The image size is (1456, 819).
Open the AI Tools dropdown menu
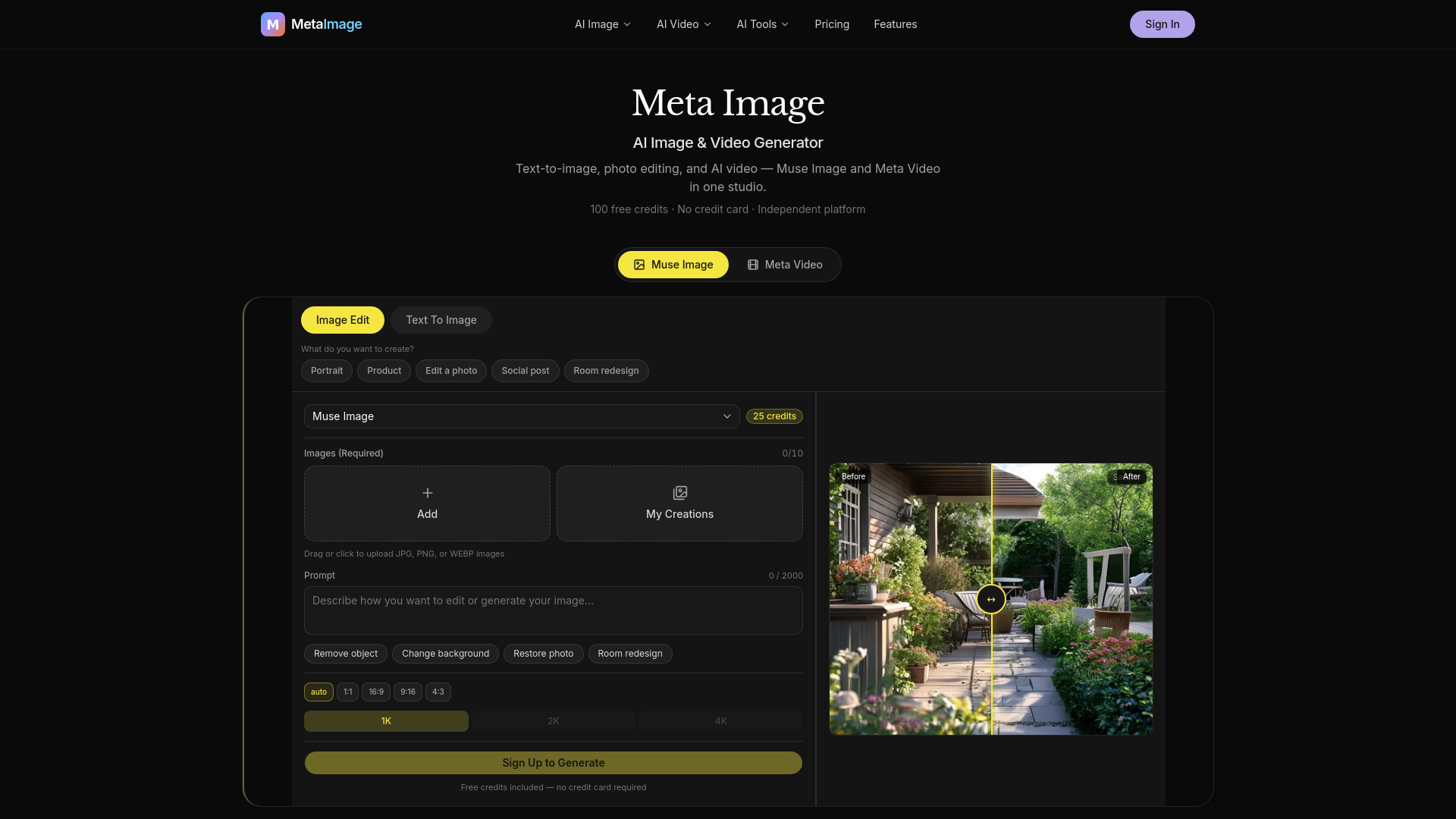coord(763,24)
